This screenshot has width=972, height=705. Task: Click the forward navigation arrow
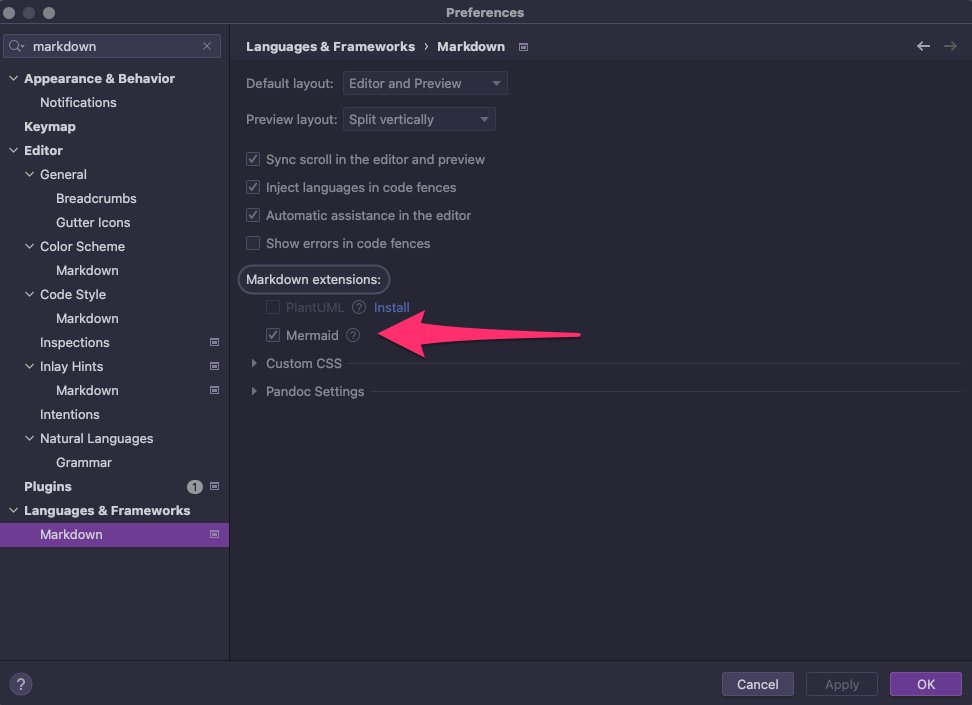tap(950, 47)
